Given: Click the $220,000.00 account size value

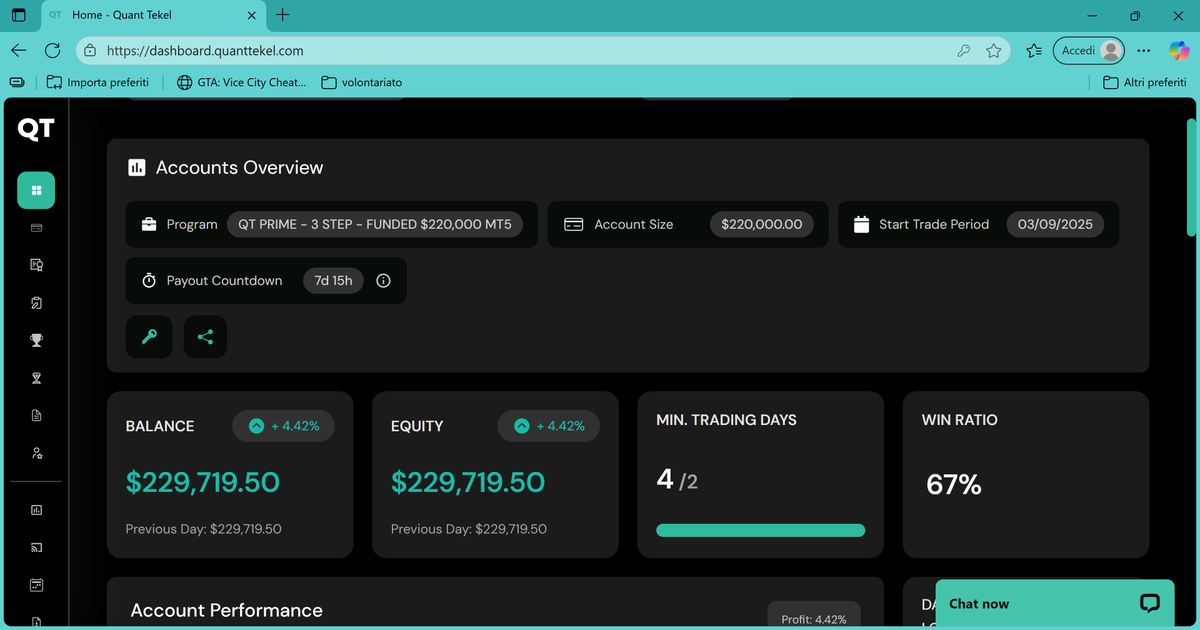Looking at the screenshot, I should [762, 224].
